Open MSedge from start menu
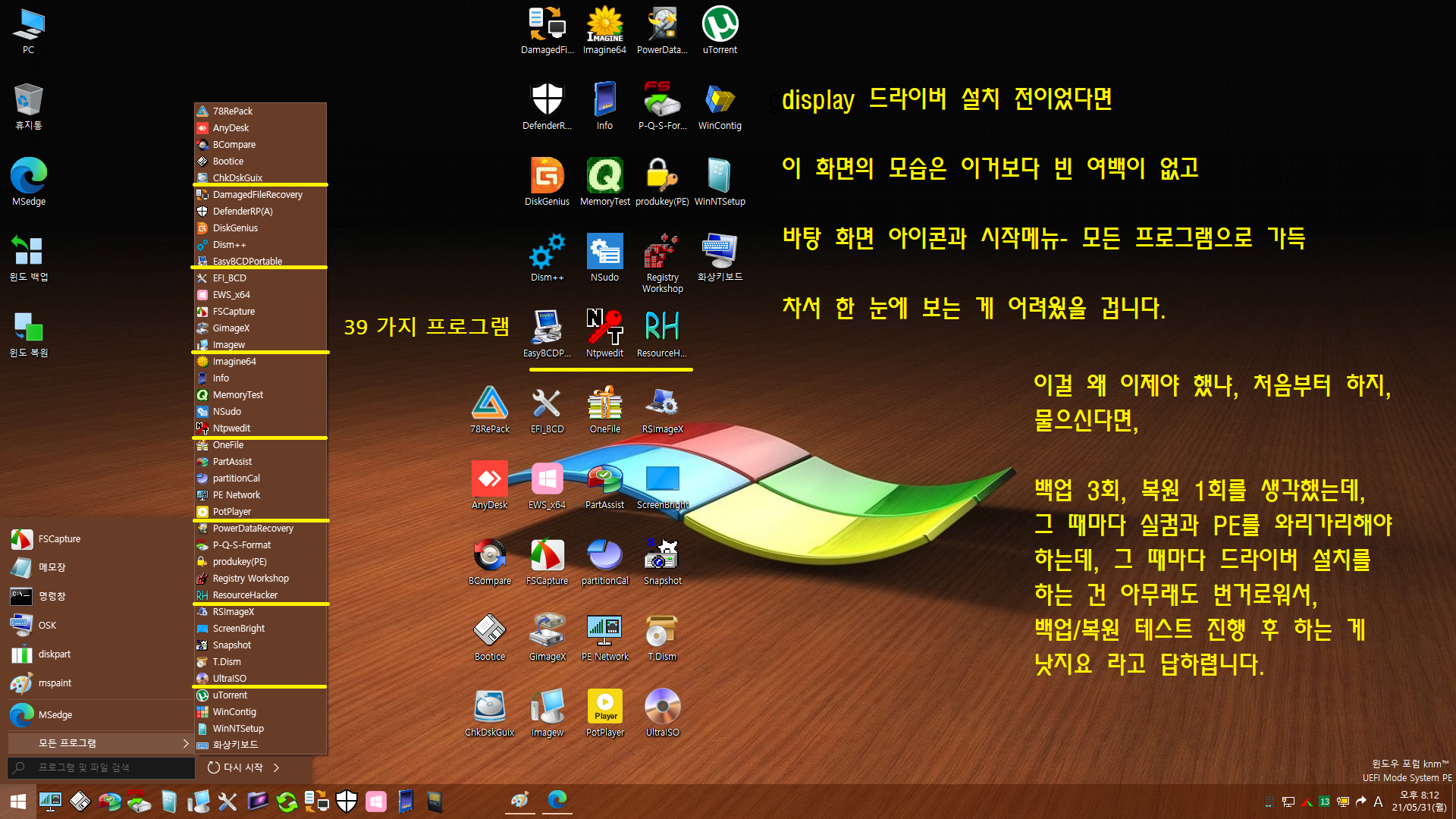 99,714
